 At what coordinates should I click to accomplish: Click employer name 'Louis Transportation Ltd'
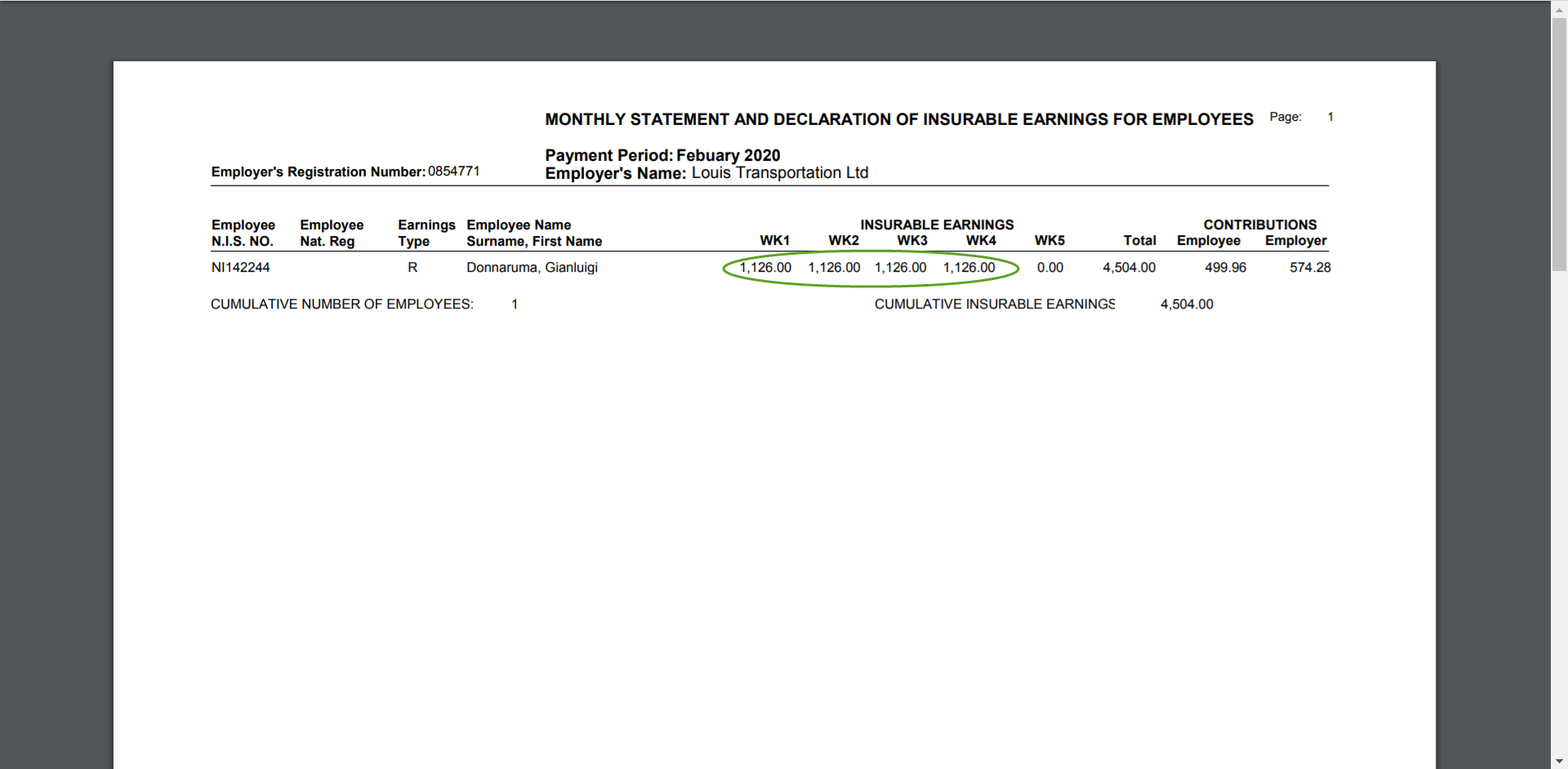pos(780,173)
